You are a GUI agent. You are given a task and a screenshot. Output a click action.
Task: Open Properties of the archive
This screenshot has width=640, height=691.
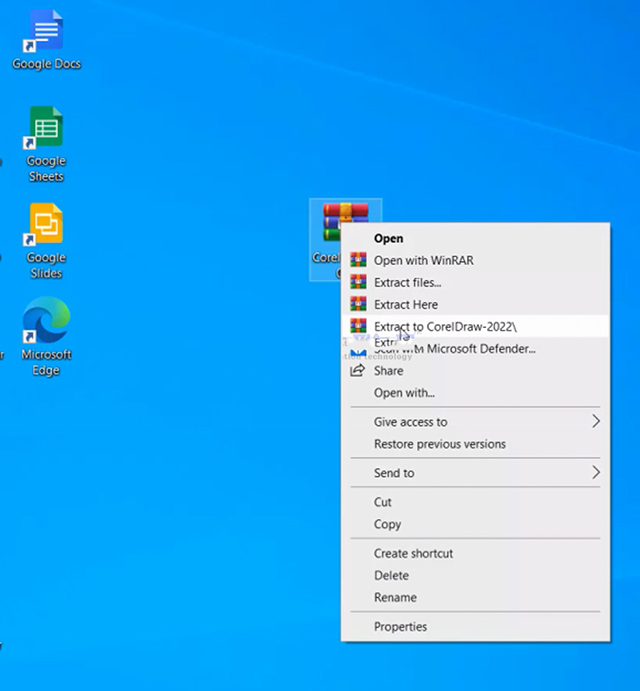(400, 627)
